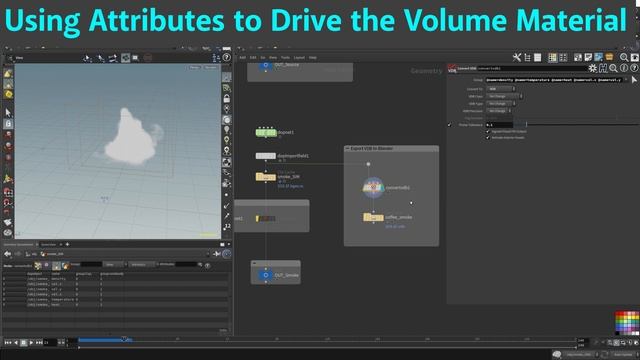
Task: Switch network to tree list view icon
Action: point(527,58)
